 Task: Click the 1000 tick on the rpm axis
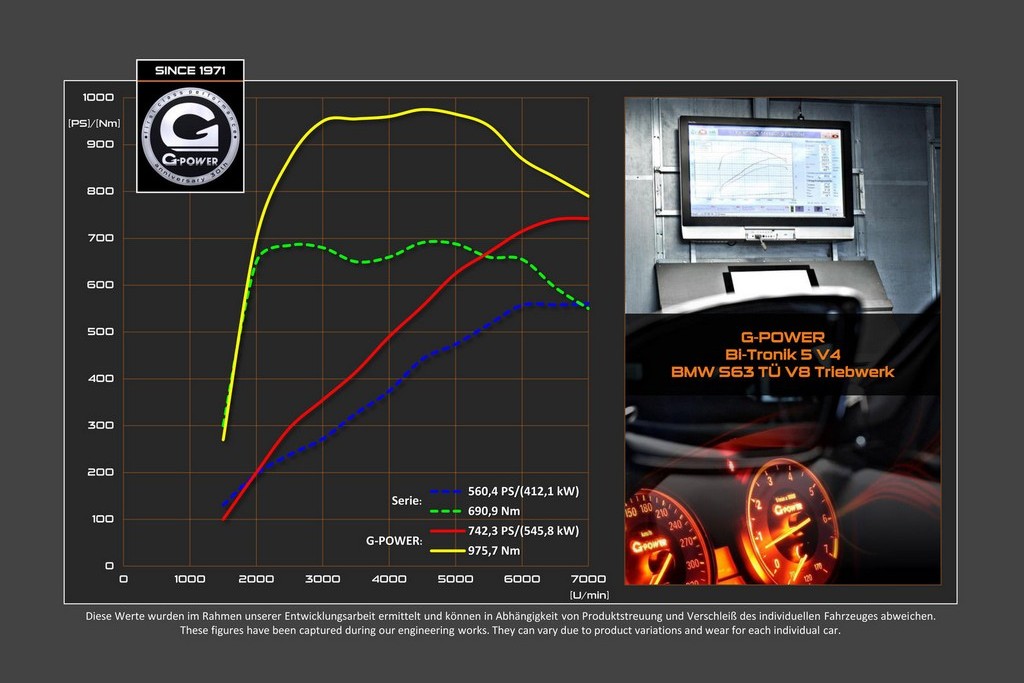(189, 579)
